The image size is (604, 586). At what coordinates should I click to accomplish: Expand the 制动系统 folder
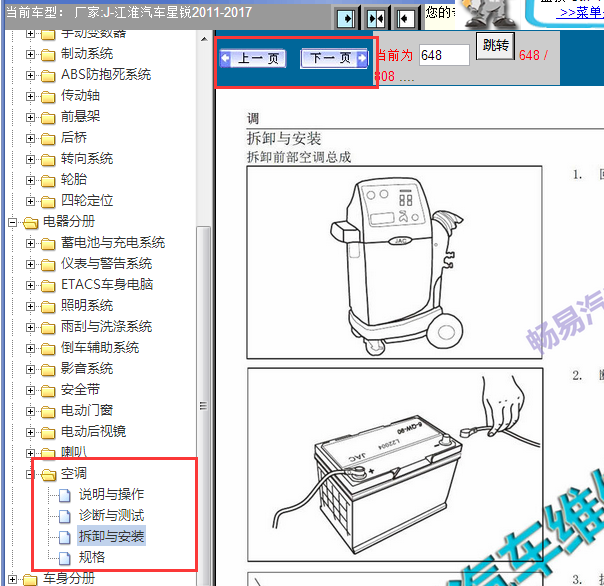click(30, 54)
